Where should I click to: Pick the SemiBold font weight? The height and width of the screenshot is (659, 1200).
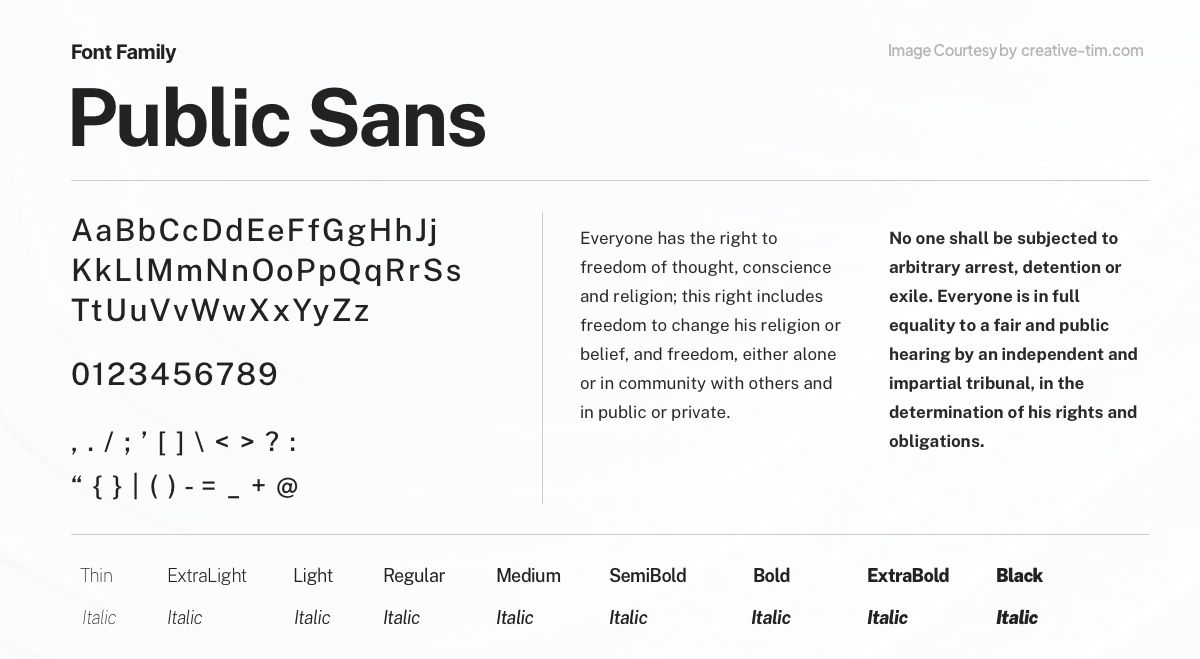coord(647,575)
